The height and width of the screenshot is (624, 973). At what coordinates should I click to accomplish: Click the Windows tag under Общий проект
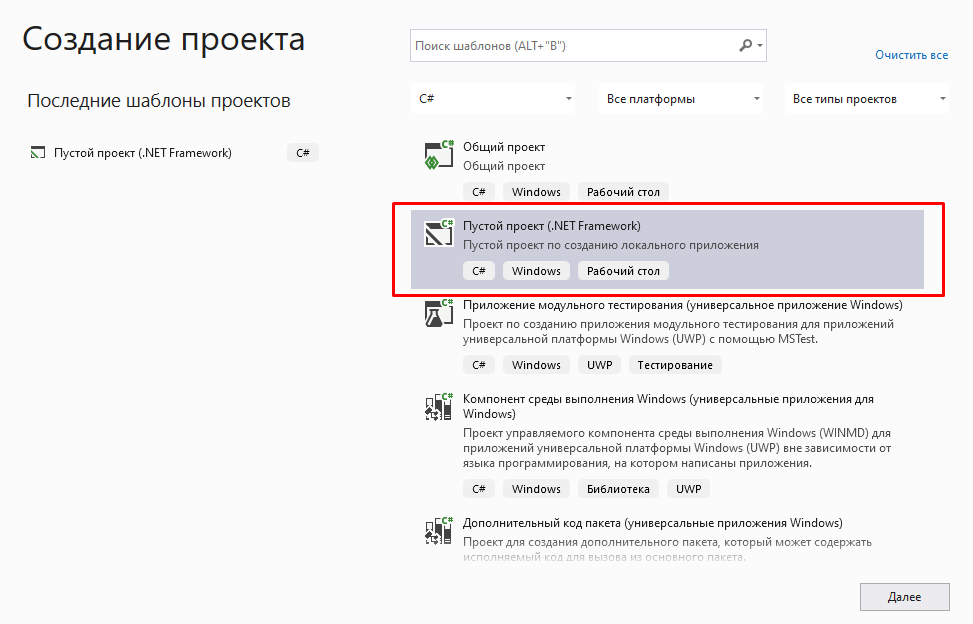[x=536, y=192]
